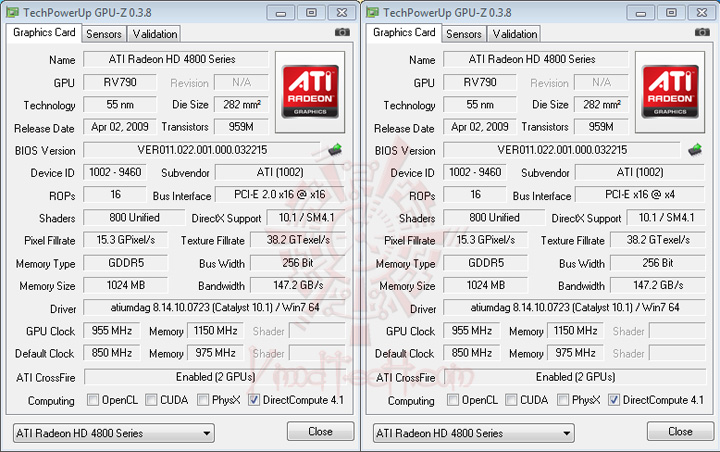The width and height of the screenshot is (720, 452).
Task: Click Bus Interface field showing PCI-E x16 @ x4
Action: point(640,195)
